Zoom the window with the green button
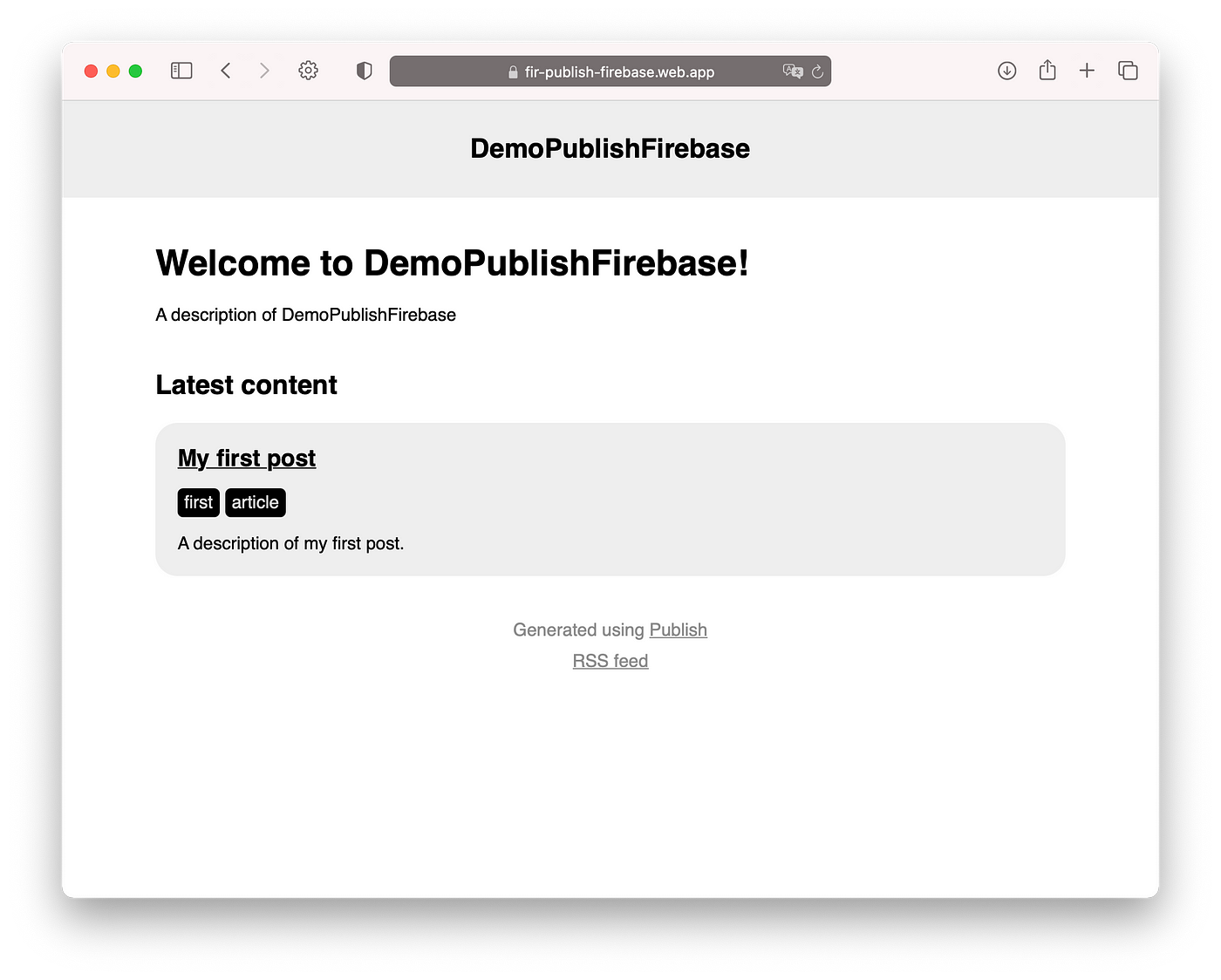The height and width of the screenshot is (980, 1221). coord(135,71)
